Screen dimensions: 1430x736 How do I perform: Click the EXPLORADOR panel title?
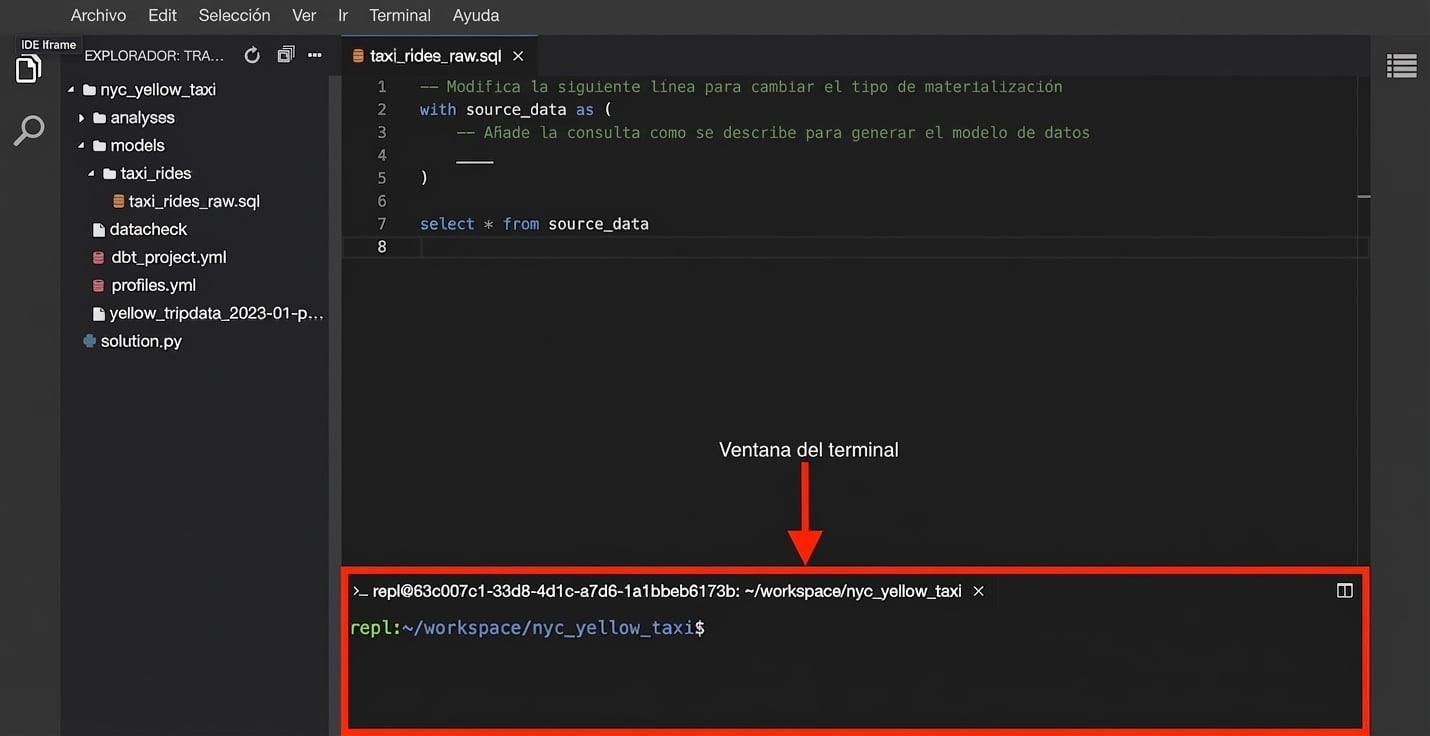pos(154,55)
